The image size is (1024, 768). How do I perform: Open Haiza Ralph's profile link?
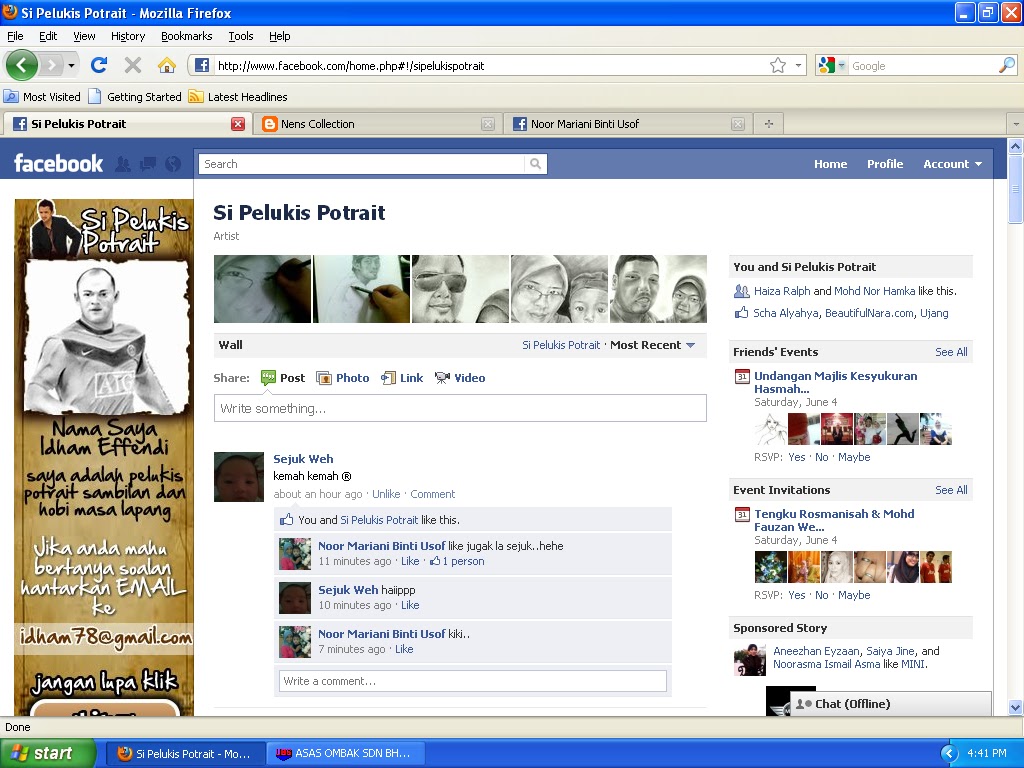(782, 291)
